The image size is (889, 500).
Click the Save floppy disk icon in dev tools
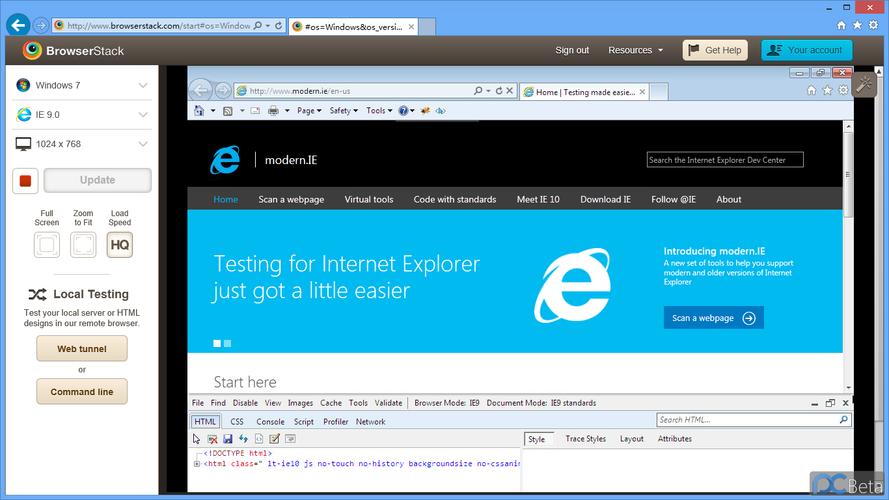[228, 439]
